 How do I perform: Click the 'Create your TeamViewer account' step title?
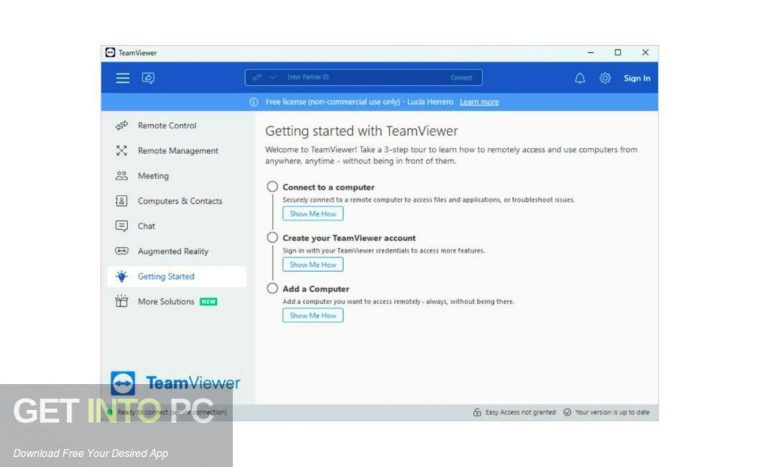349,238
